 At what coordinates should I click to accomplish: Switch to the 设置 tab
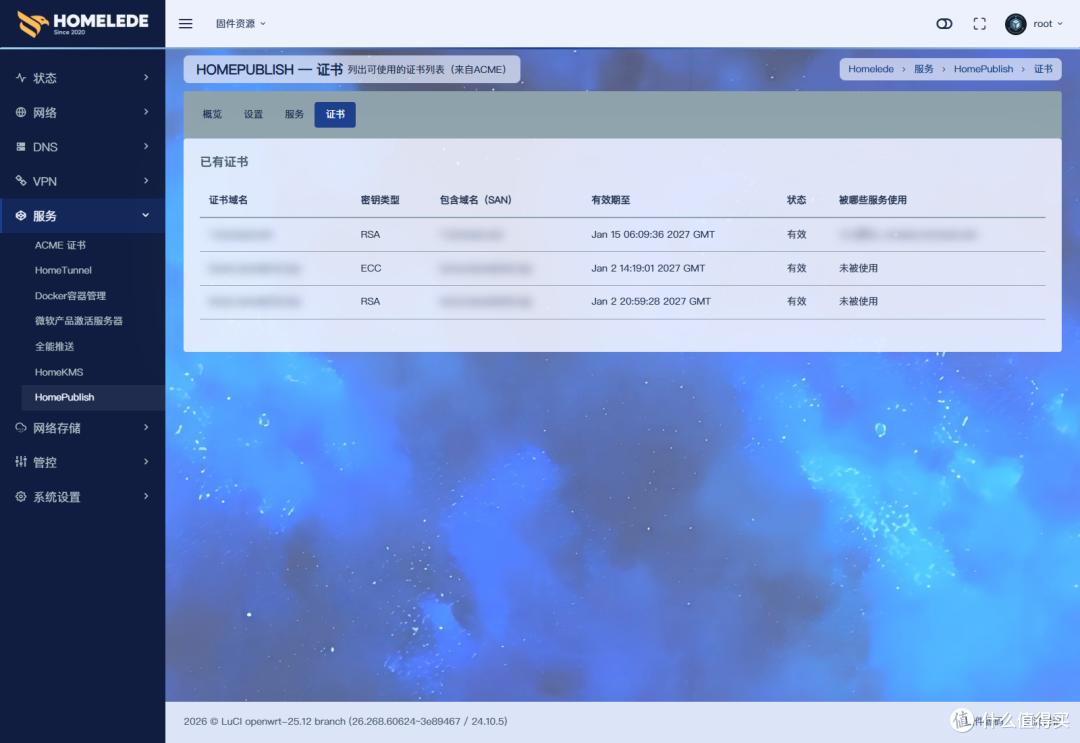[253, 114]
